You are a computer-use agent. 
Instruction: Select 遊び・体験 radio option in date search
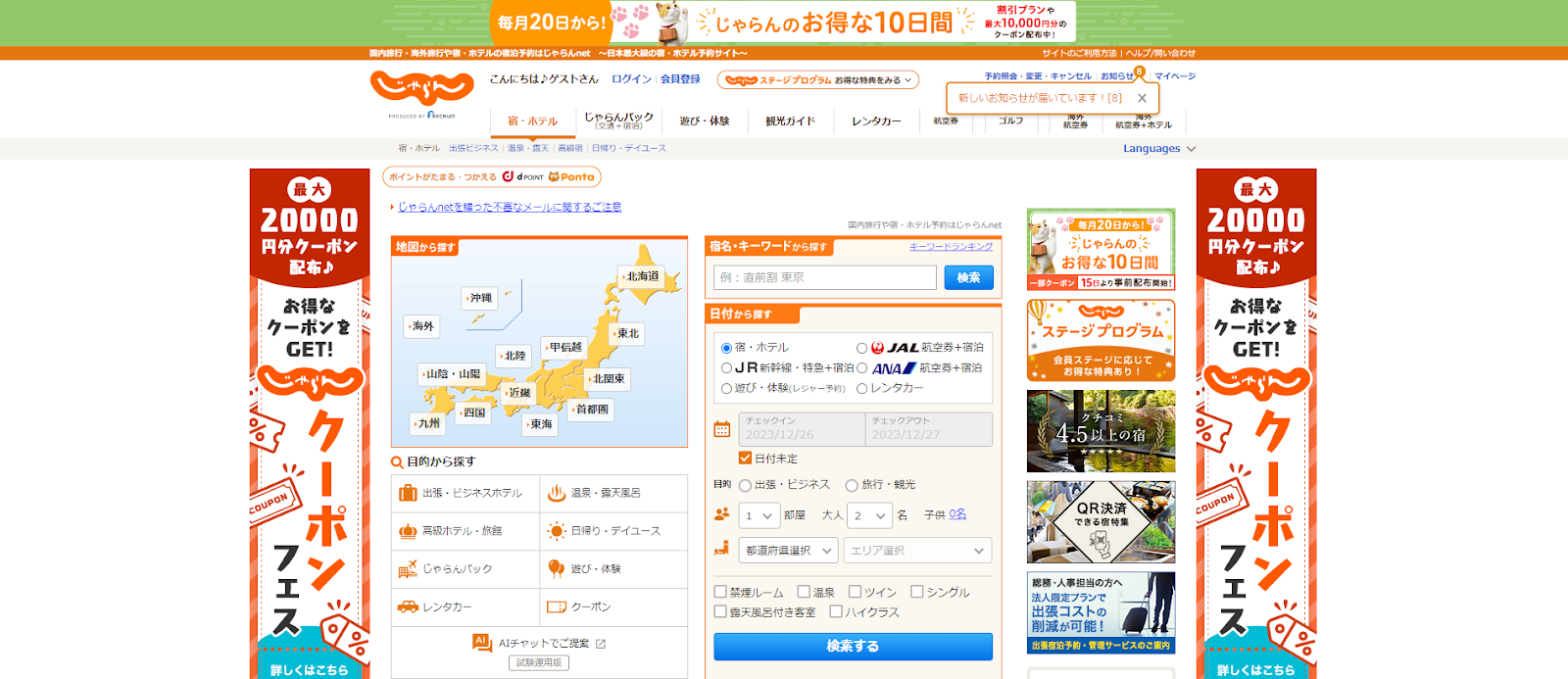[x=726, y=388]
